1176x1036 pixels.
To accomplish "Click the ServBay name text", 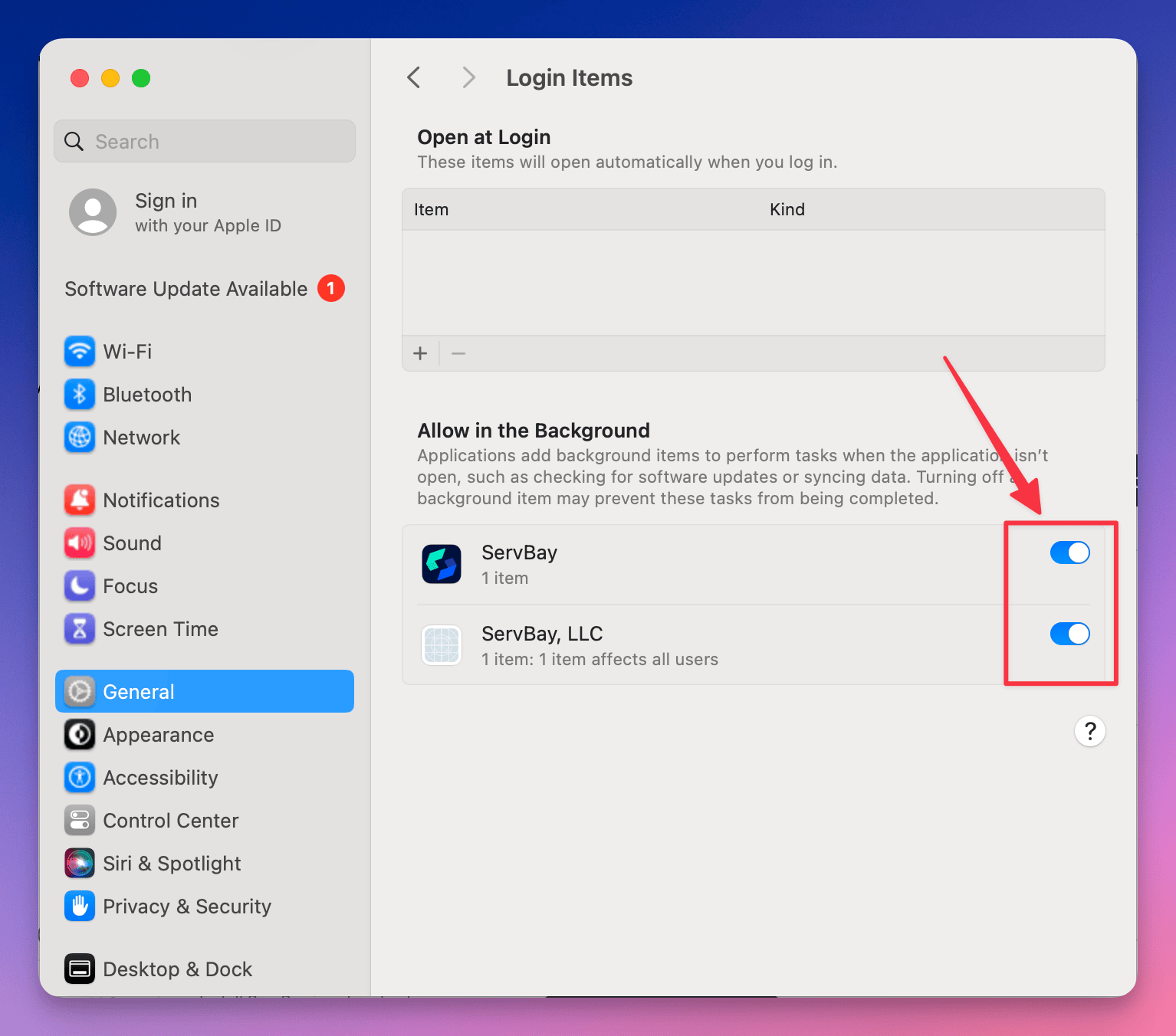I will (520, 552).
